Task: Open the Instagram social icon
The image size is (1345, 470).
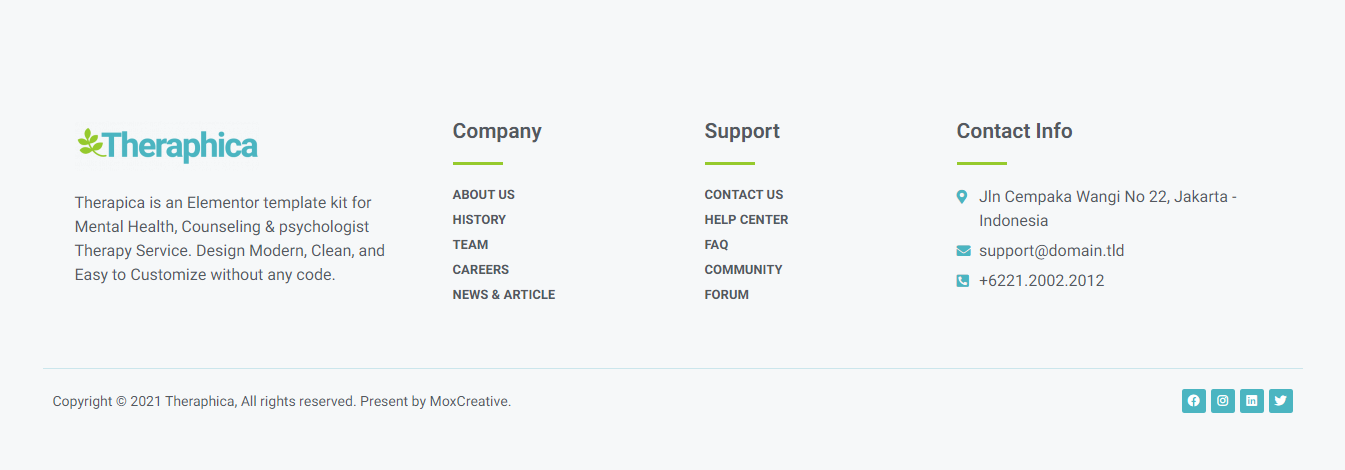Action: 1222,401
